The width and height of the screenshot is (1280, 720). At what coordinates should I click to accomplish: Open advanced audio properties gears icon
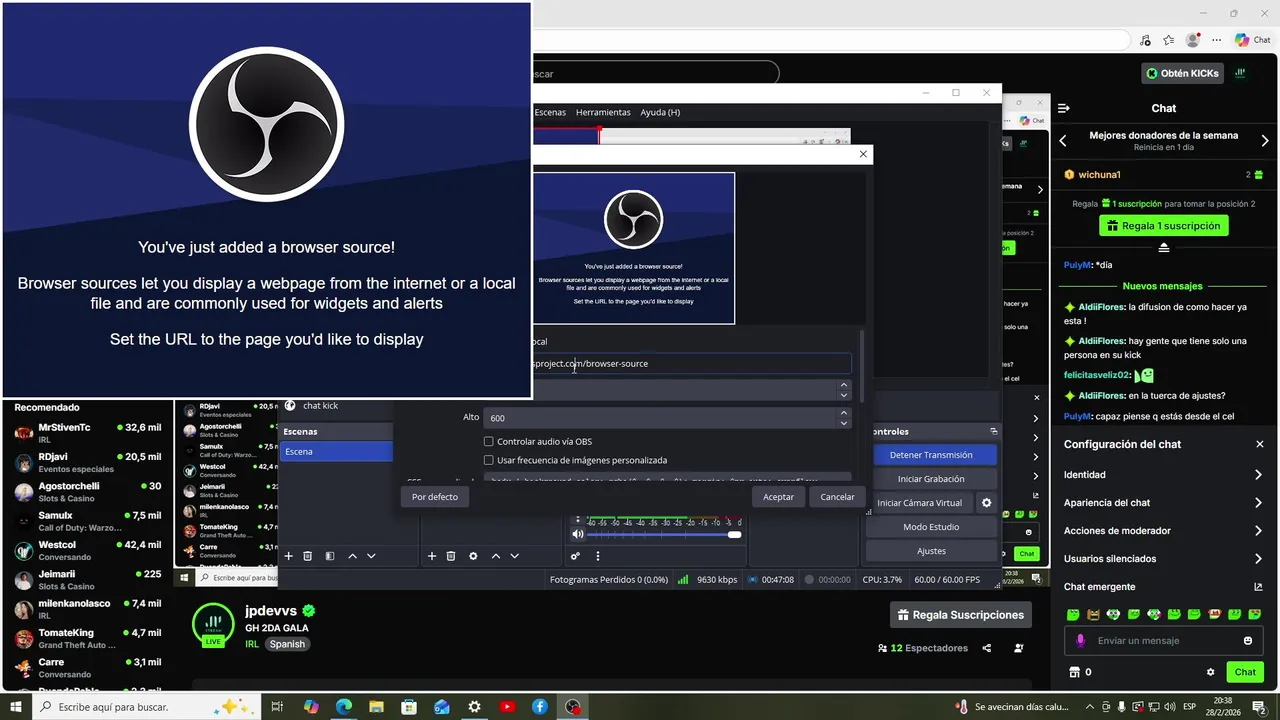(576, 556)
